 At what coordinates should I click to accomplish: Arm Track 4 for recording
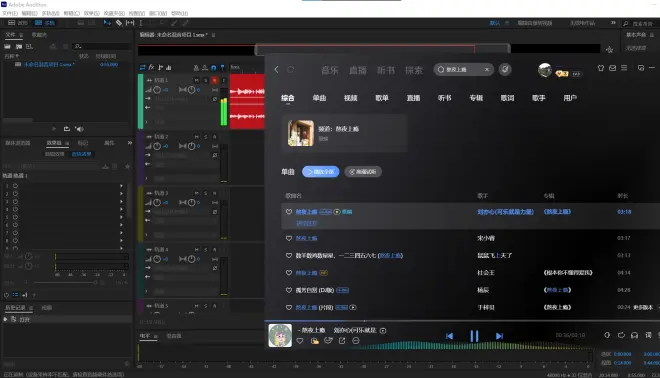(x=215, y=250)
